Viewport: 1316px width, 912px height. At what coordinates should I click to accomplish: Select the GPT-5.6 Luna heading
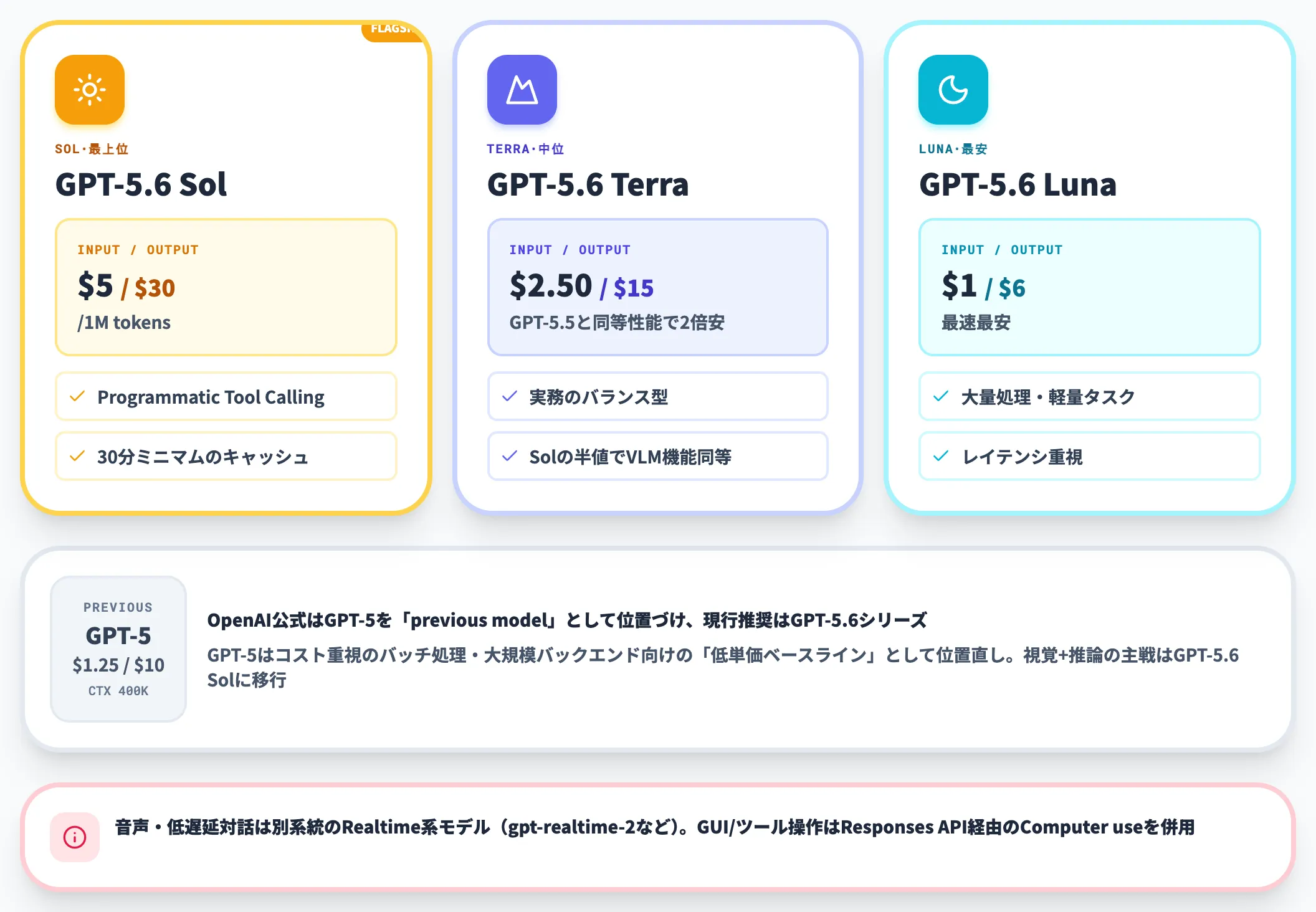pos(1018,184)
